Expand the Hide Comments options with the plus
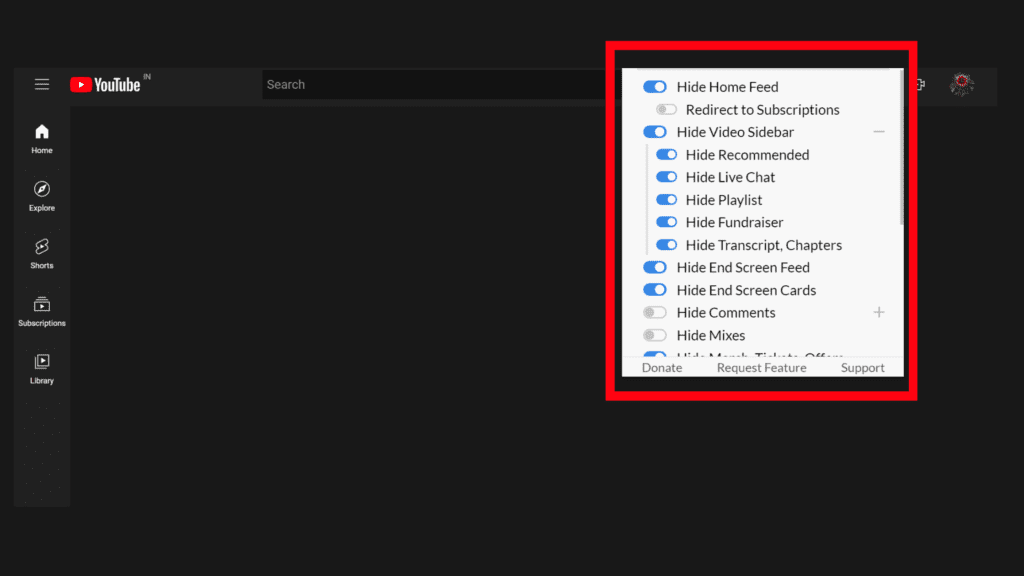Viewport: 1024px width, 576px height. coord(879,312)
